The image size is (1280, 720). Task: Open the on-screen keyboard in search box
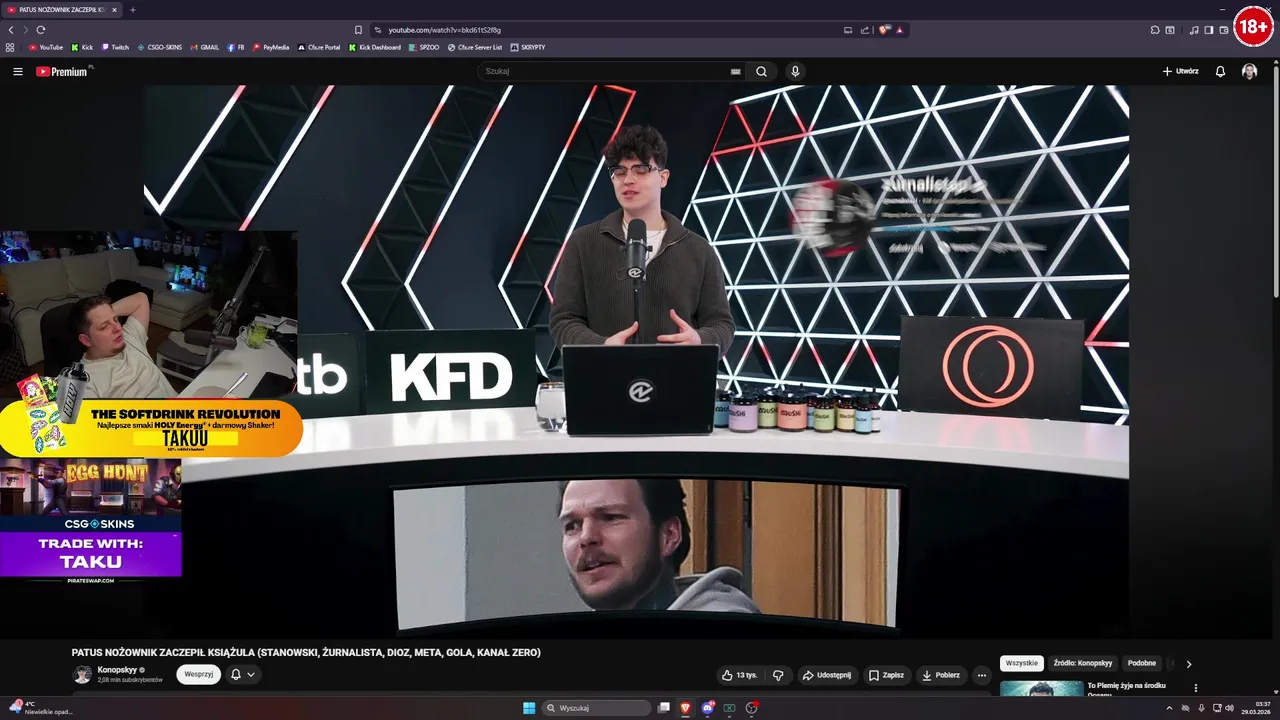[x=736, y=71]
